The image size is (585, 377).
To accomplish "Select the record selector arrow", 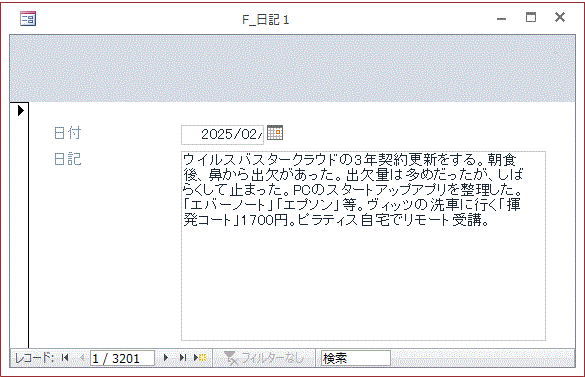I will point(21,110).
